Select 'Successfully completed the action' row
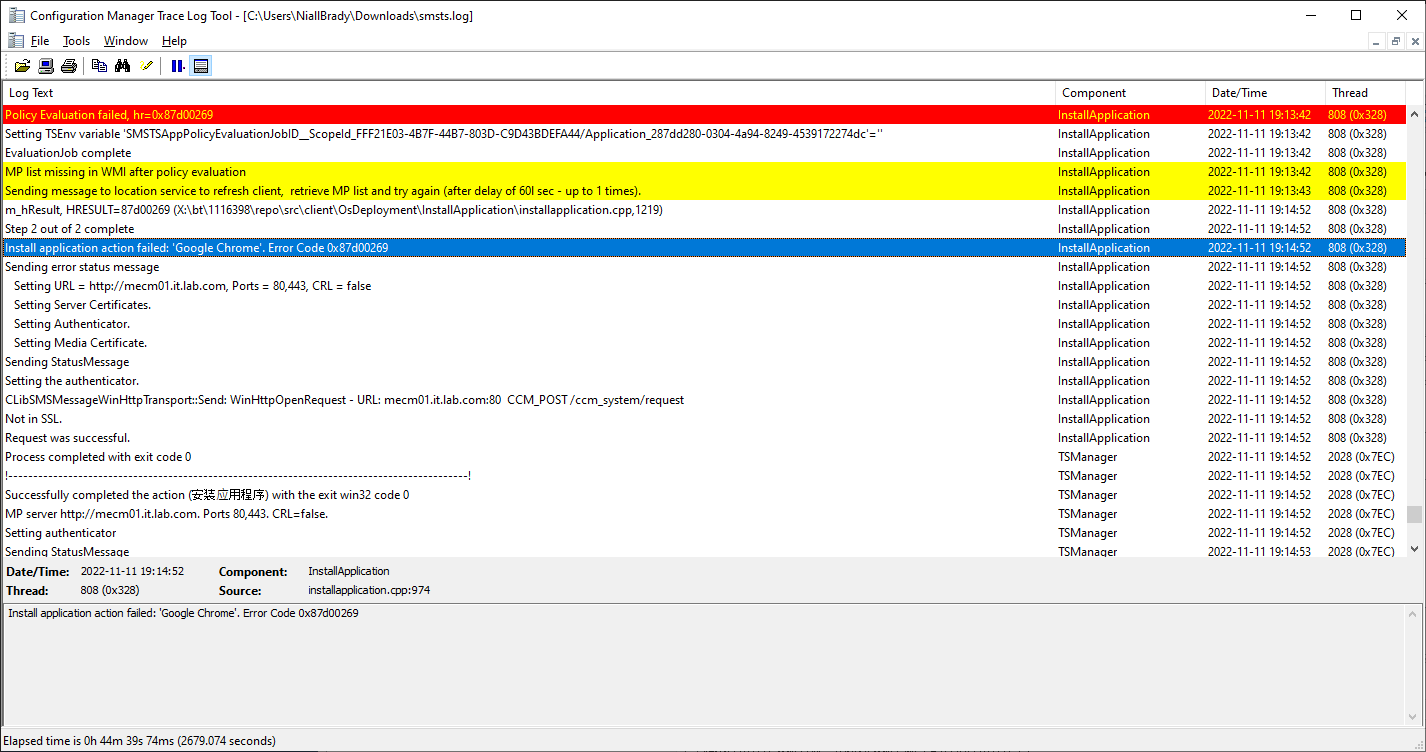Viewport: 1426px width, 752px height. coord(704,495)
